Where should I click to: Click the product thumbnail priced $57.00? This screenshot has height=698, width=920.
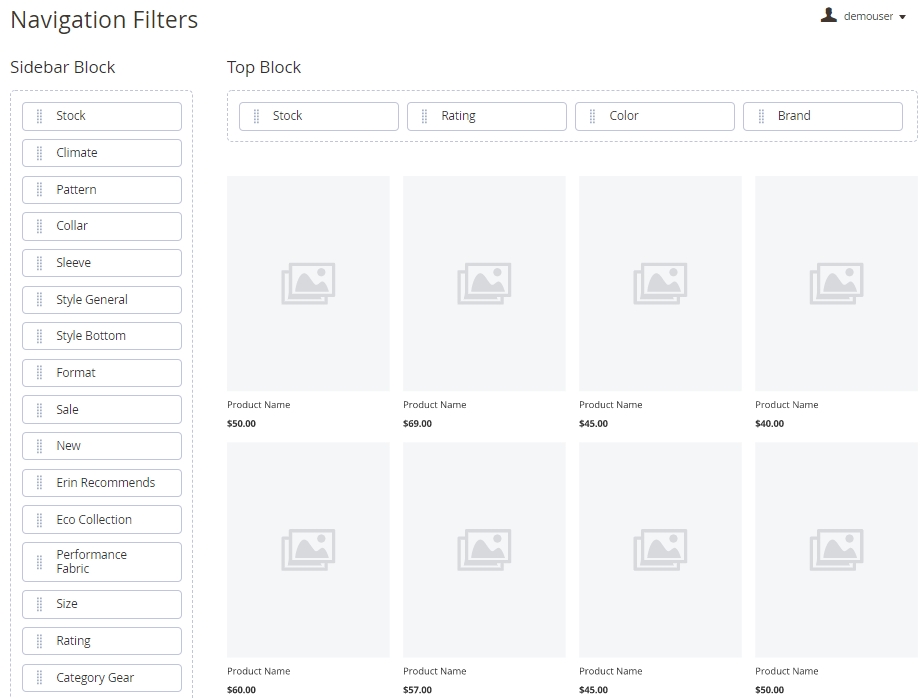pyautogui.click(x=484, y=550)
